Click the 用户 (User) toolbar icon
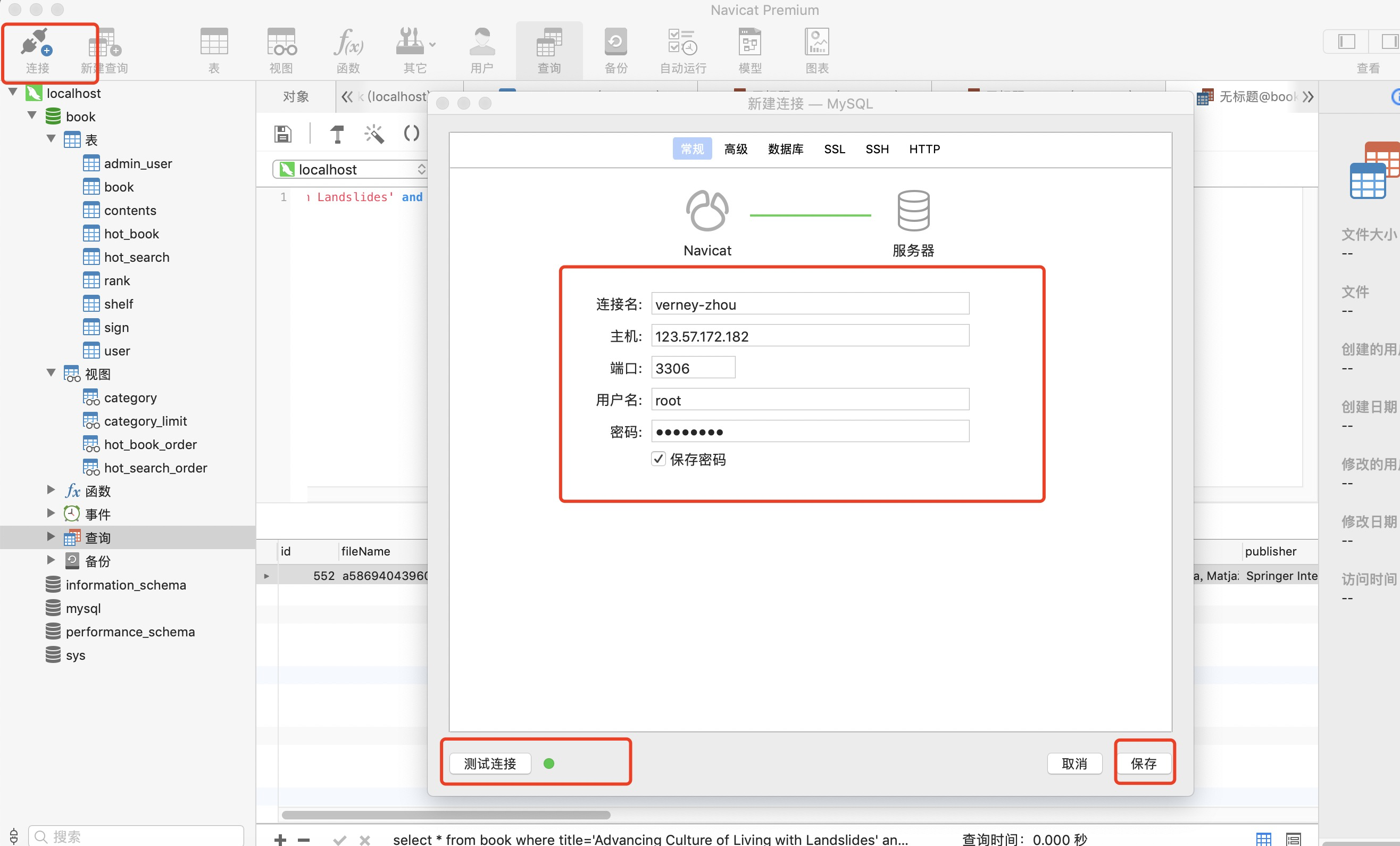 (x=482, y=43)
